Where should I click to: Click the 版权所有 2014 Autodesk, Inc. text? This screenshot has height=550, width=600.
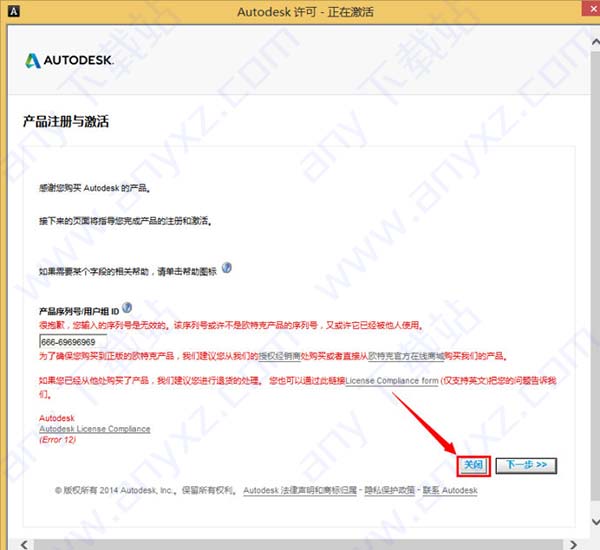pyautogui.click(x=114, y=490)
